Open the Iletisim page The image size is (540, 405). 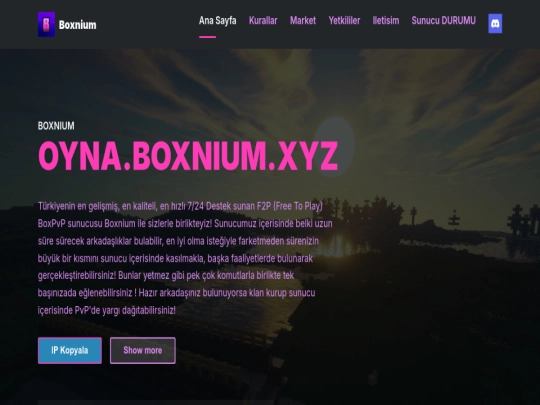[386, 20]
